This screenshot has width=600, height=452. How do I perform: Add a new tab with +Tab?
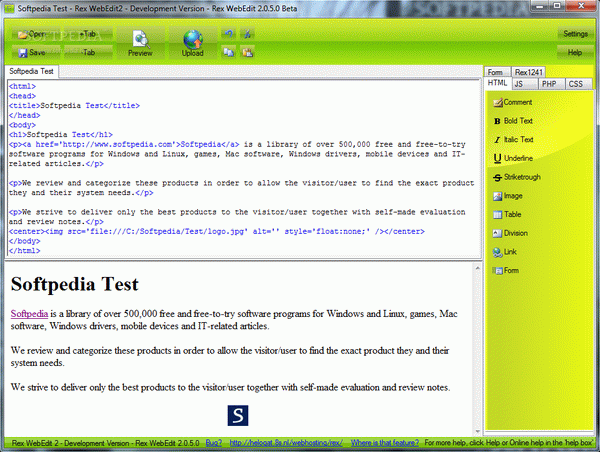tap(88, 34)
